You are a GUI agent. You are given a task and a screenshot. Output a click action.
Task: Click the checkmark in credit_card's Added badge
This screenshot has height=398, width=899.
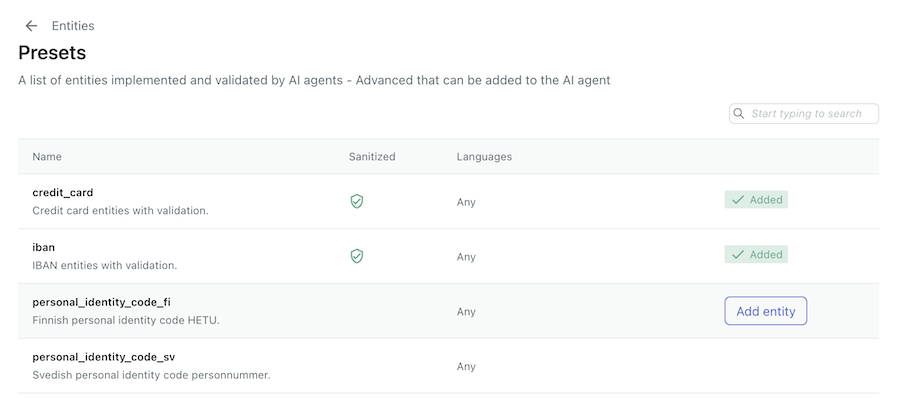(738, 200)
